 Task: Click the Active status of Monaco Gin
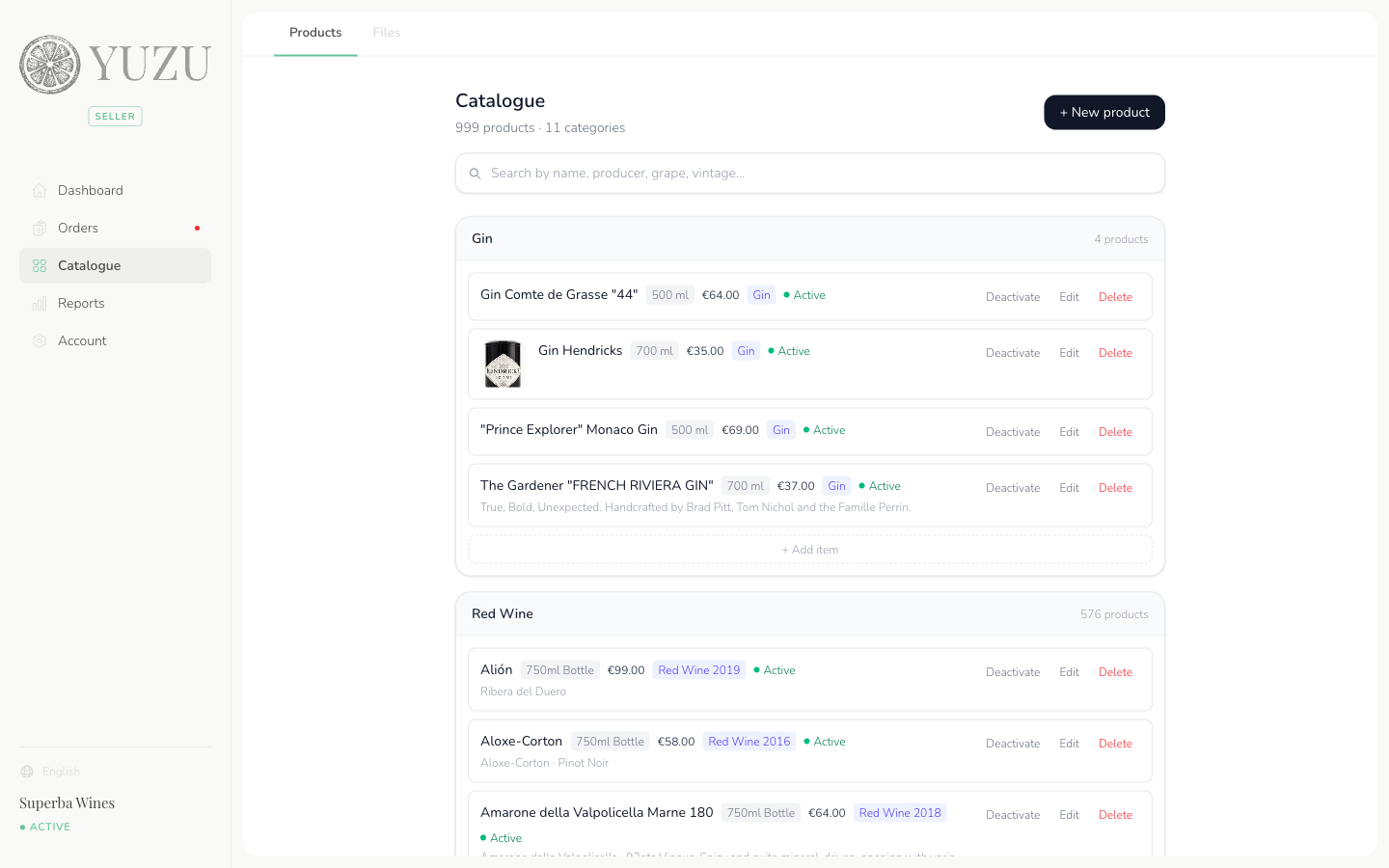[x=825, y=430]
